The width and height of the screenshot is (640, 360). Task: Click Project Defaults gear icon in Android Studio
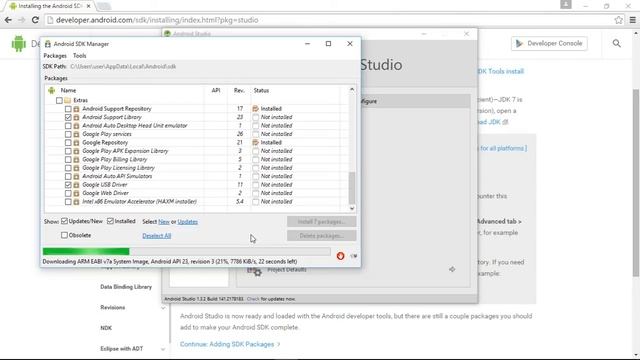coord(255,271)
